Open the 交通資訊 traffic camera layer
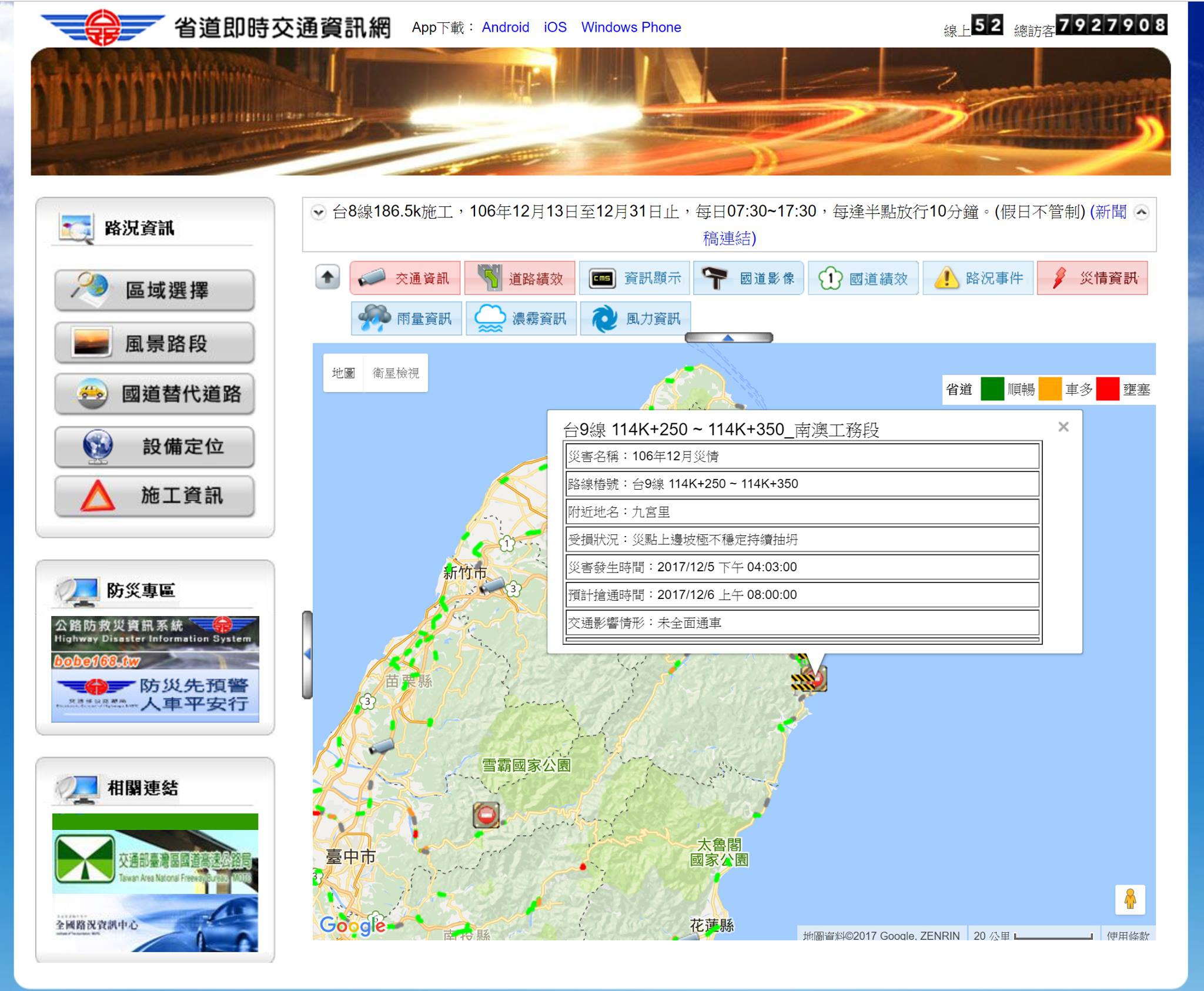The width and height of the screenshot is (1204, 991). point(406,278)
